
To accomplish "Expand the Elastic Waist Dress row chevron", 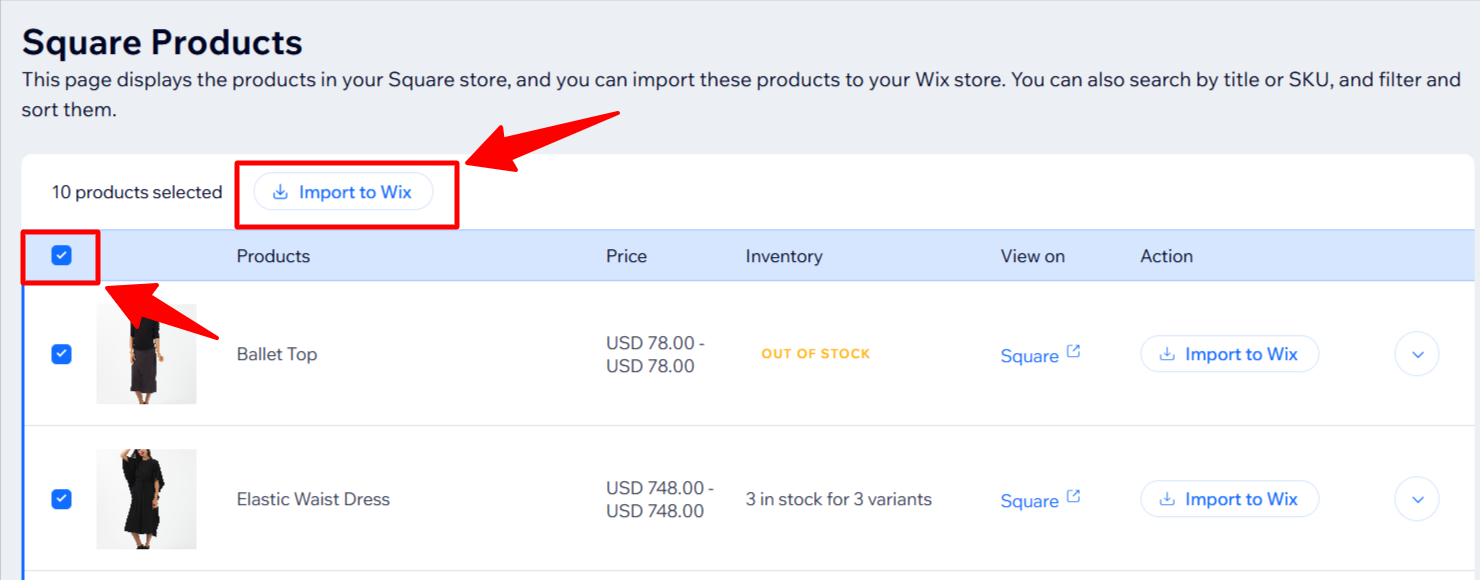I will [x=1416, y=499].
